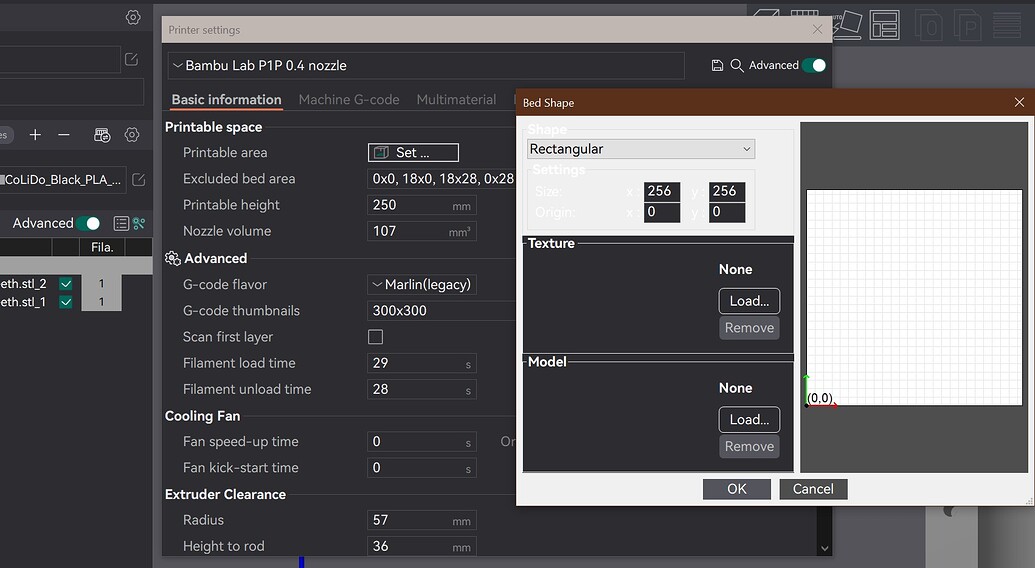Switch to the Machine G-code tab
This screenshot has width=1035, height=568.
349,100
